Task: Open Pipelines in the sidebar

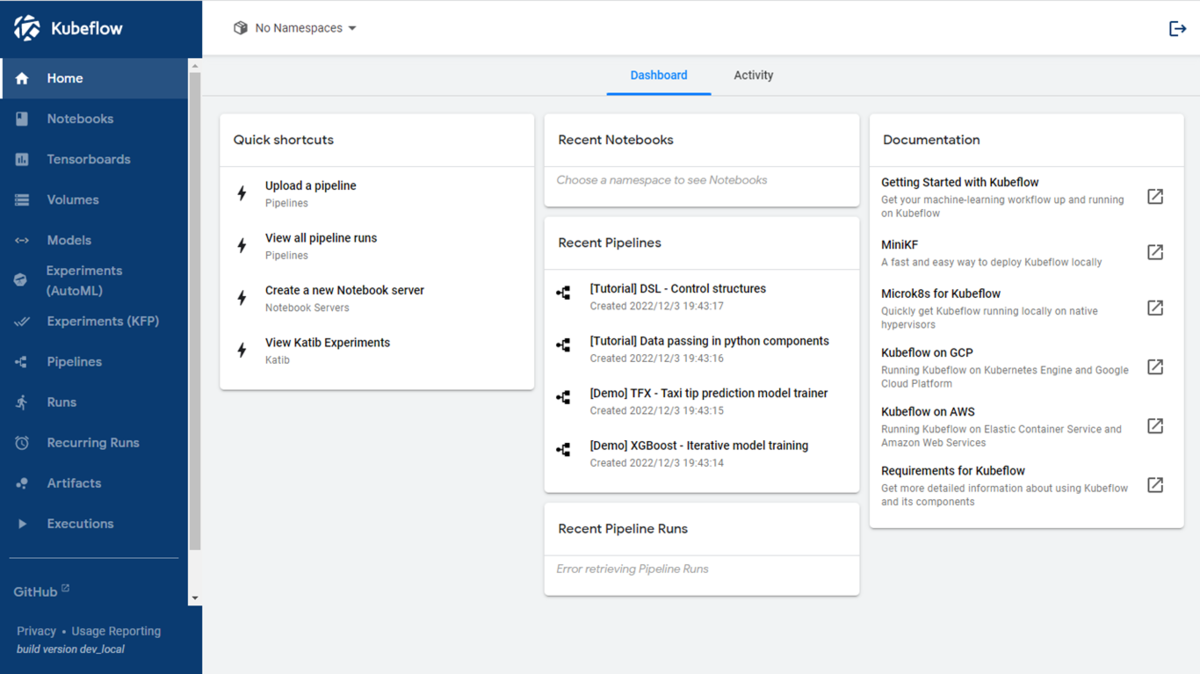Action: click(74, 362)
